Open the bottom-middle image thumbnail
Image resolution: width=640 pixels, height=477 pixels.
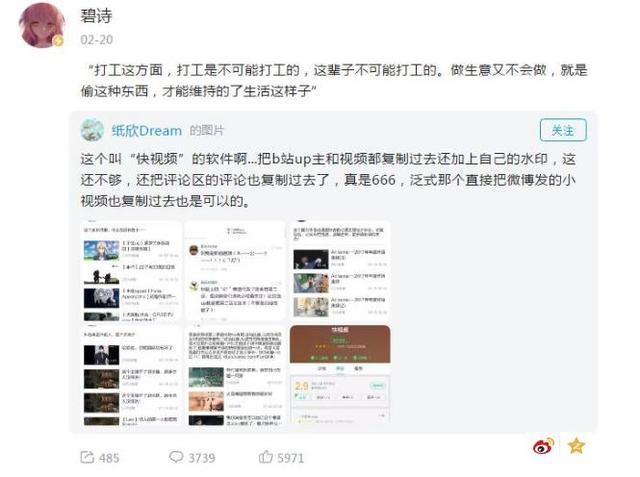236,375
